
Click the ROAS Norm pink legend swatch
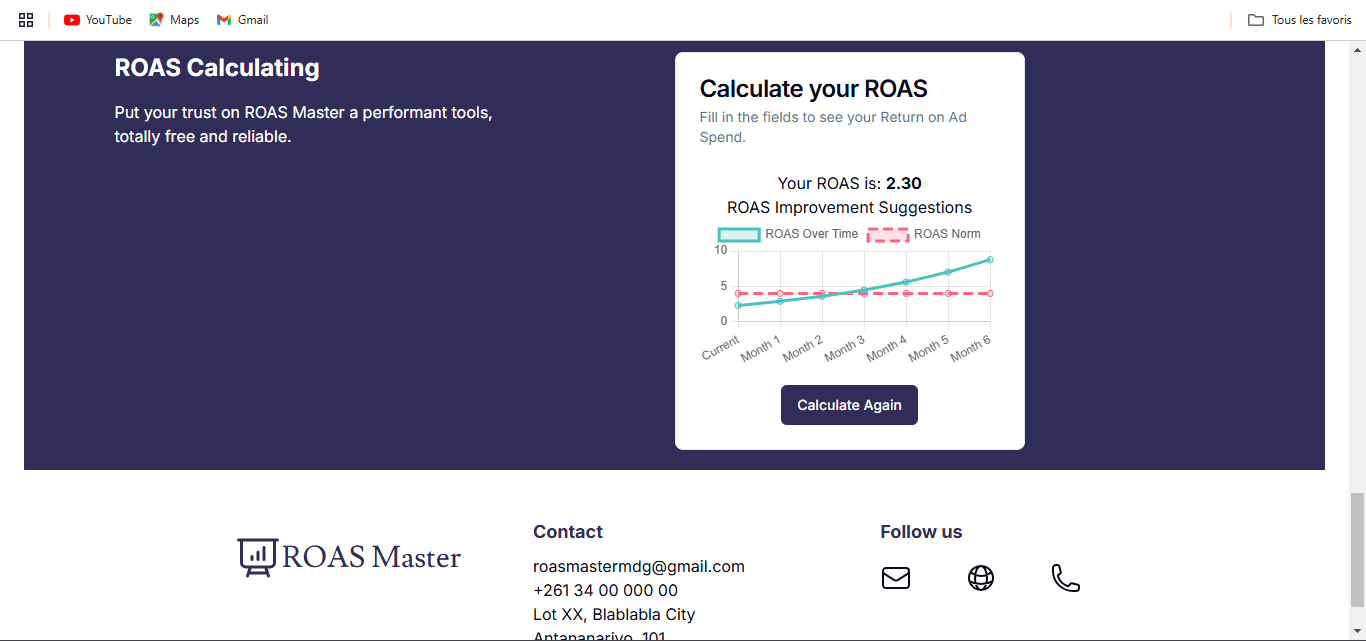coord(888,234)
